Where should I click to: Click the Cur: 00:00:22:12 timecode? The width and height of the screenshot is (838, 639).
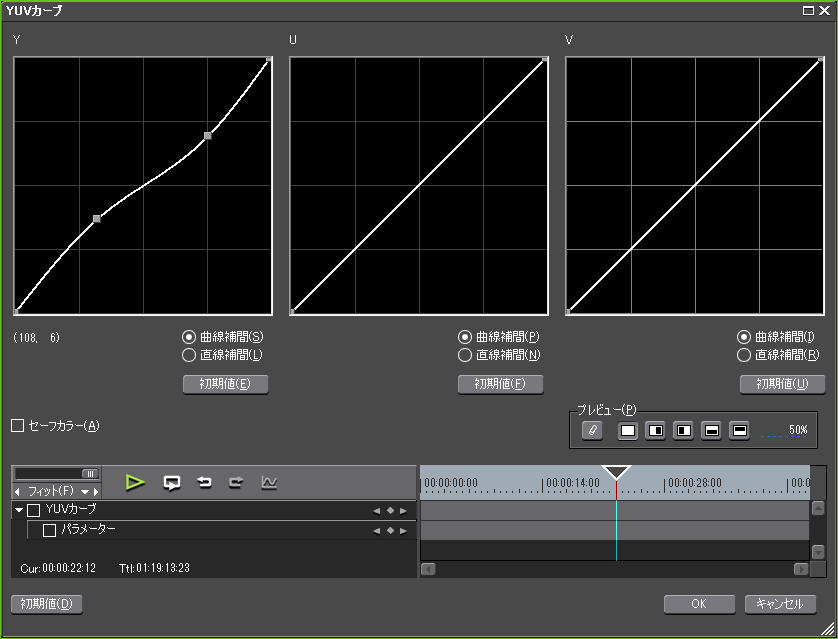58,568
